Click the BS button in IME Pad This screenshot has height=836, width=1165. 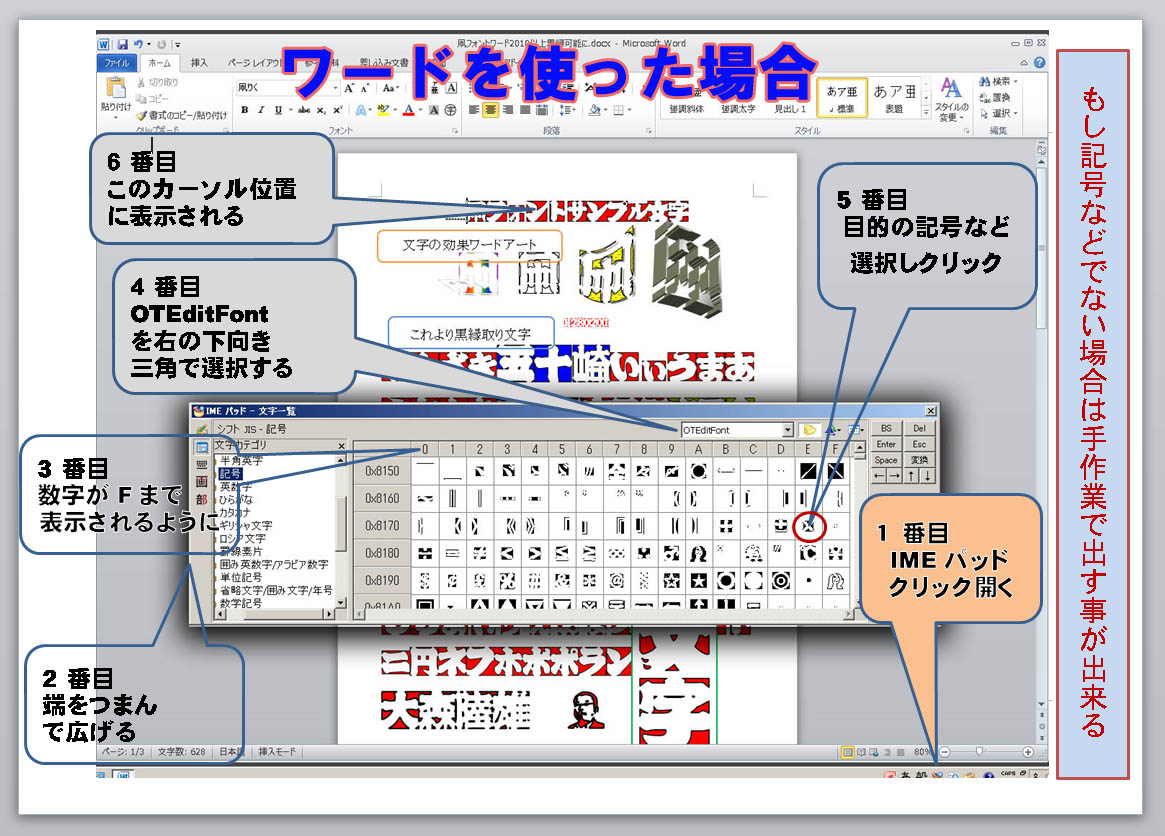(x=886, y=429)
